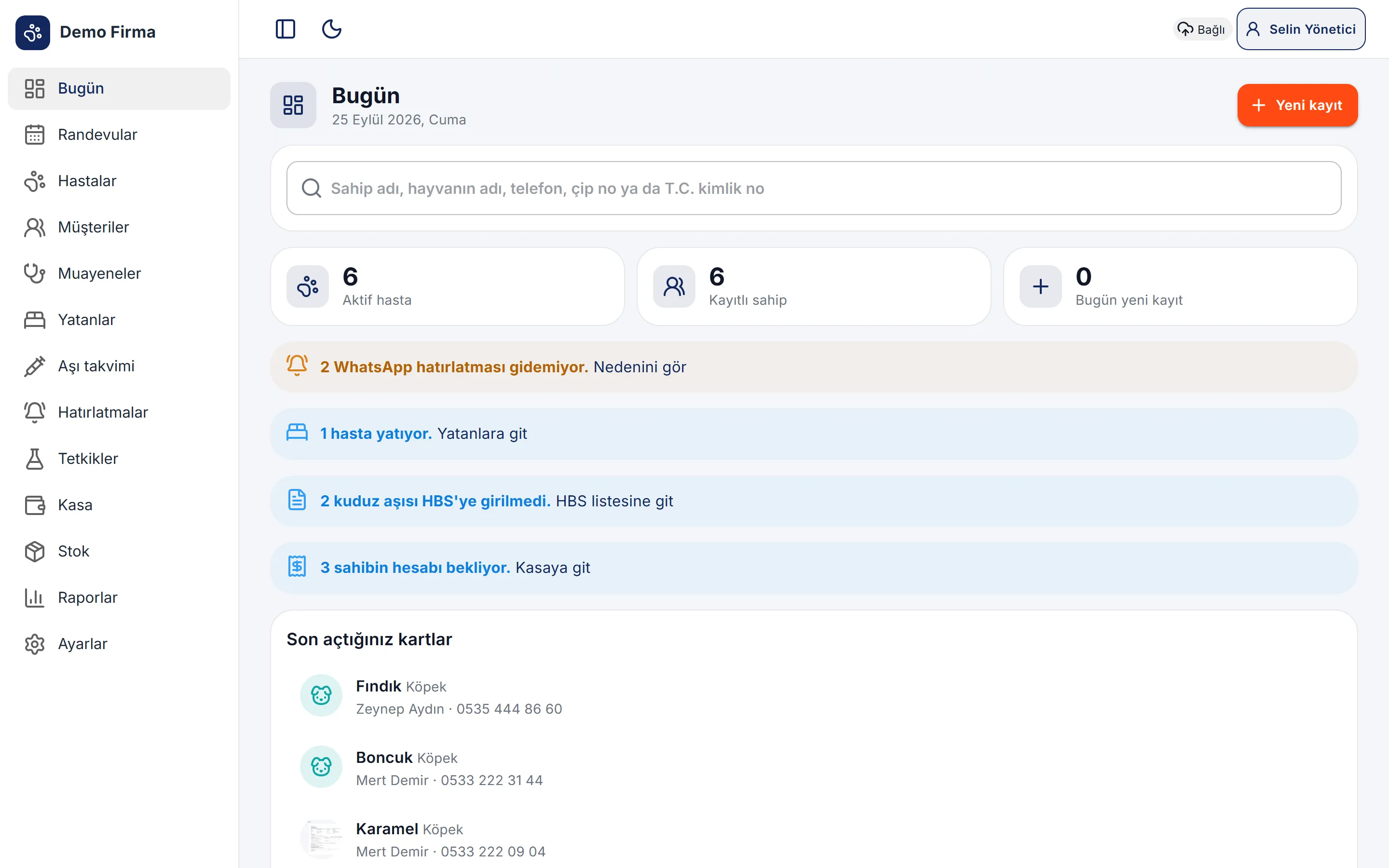
Task: Open Yatanlar bed icon in sidebar
Action: 34,320
